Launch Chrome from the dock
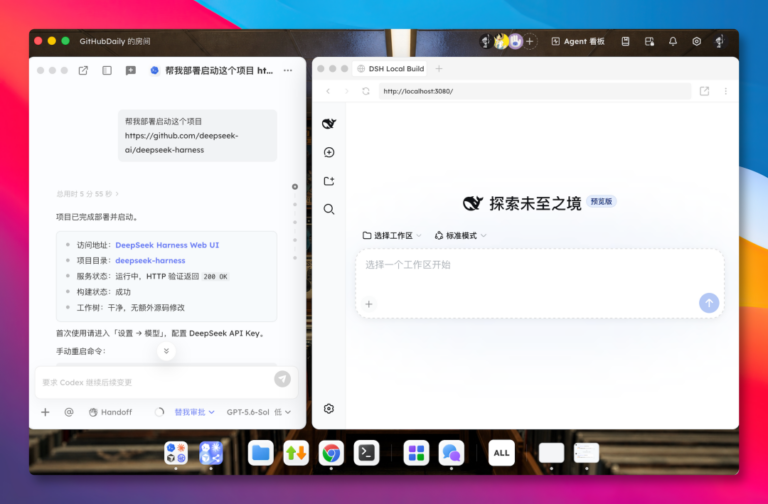 click(x=331, y=453)
